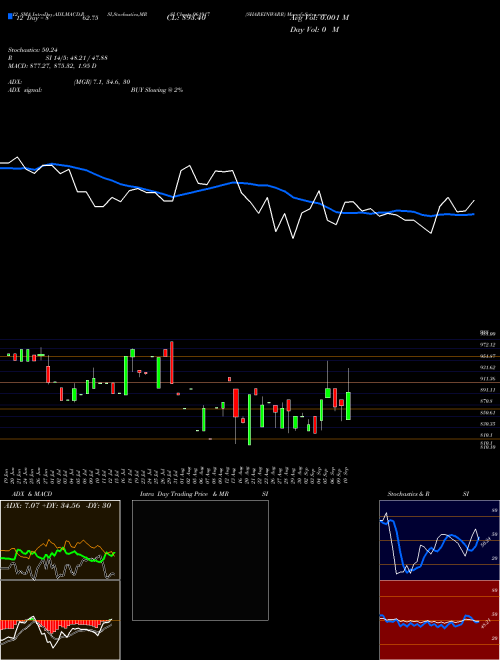Screen dimensions: 500x660
Task: Click the 870.8 price axis label
Action: [487, 401]
